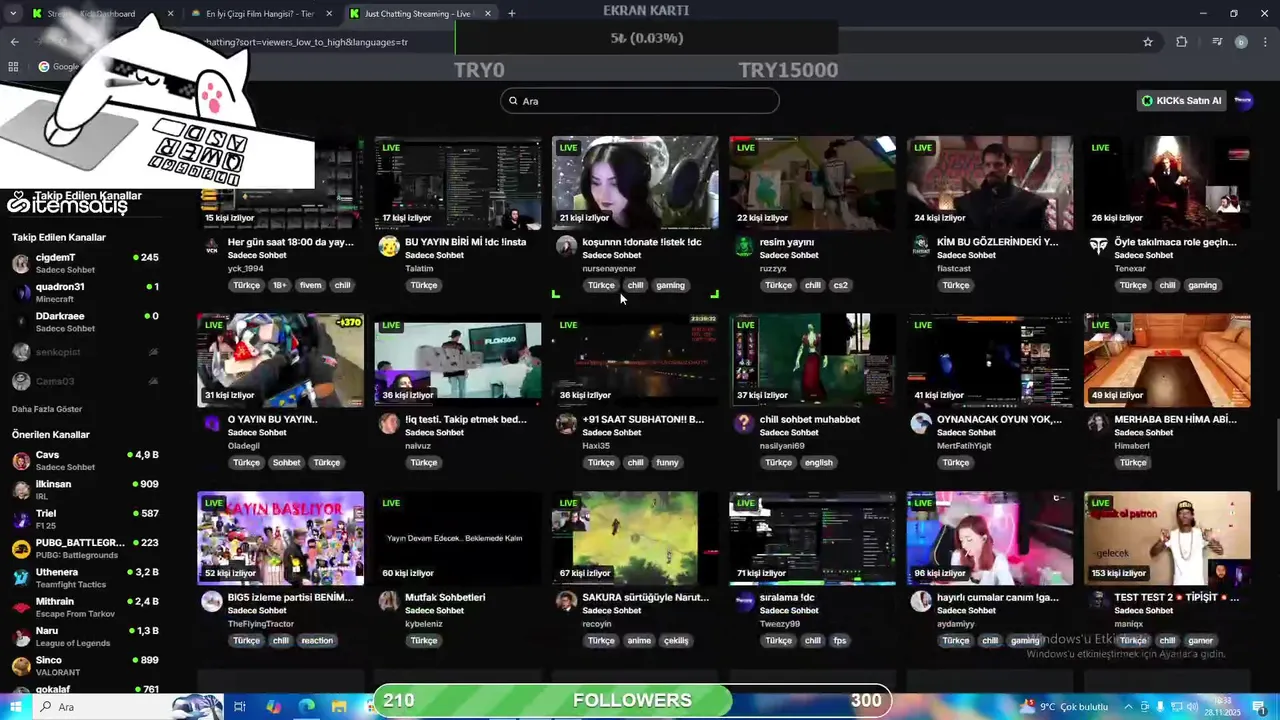The height and width of the screenshot is (720, 1280).
Task: Open recommended channel Triel
Action: [x=85, y=519]
